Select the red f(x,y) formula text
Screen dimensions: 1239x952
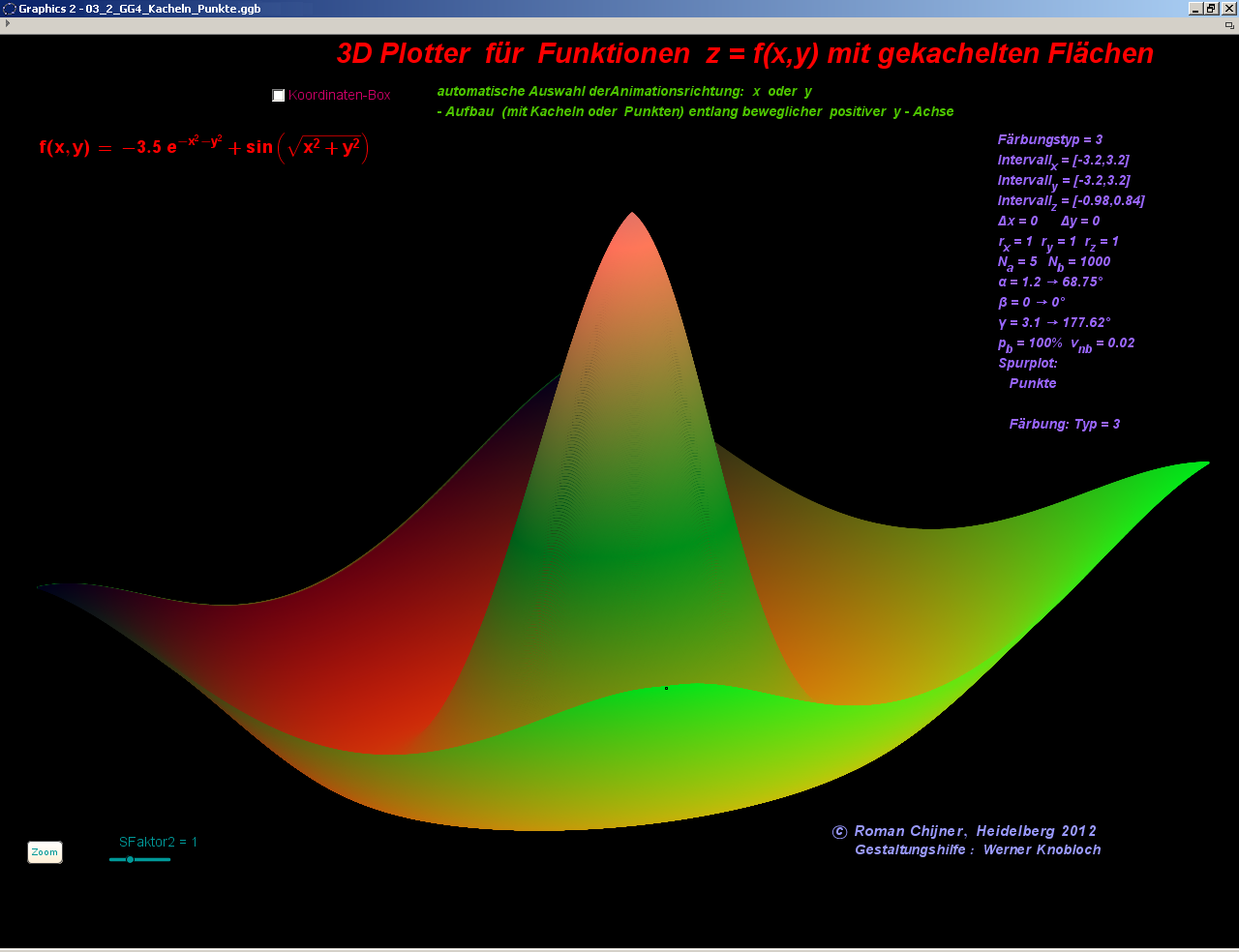(203, 147)
